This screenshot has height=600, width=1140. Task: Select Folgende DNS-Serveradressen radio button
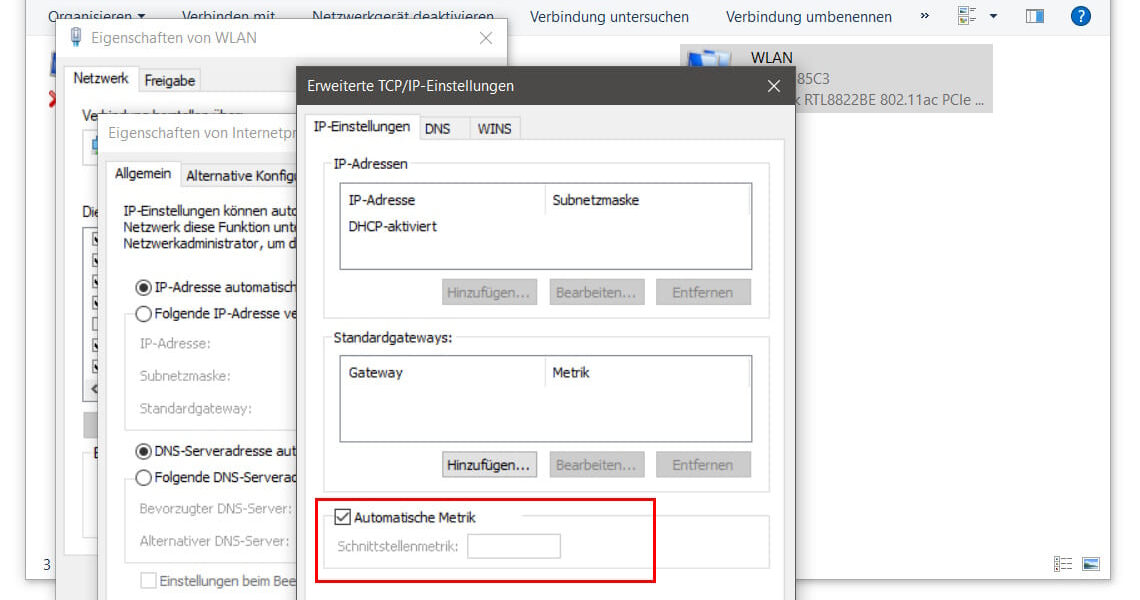tap(143, 477)
